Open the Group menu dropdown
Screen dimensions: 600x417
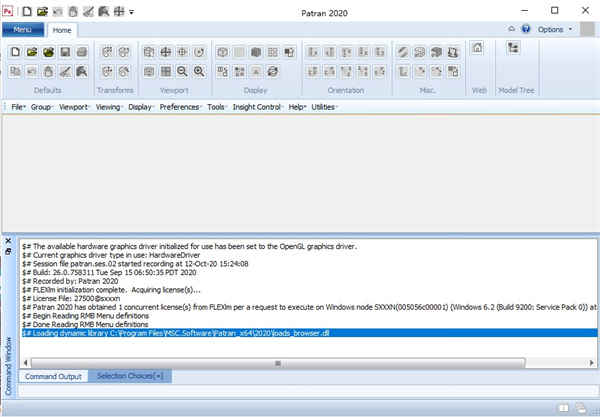(42, 107)
